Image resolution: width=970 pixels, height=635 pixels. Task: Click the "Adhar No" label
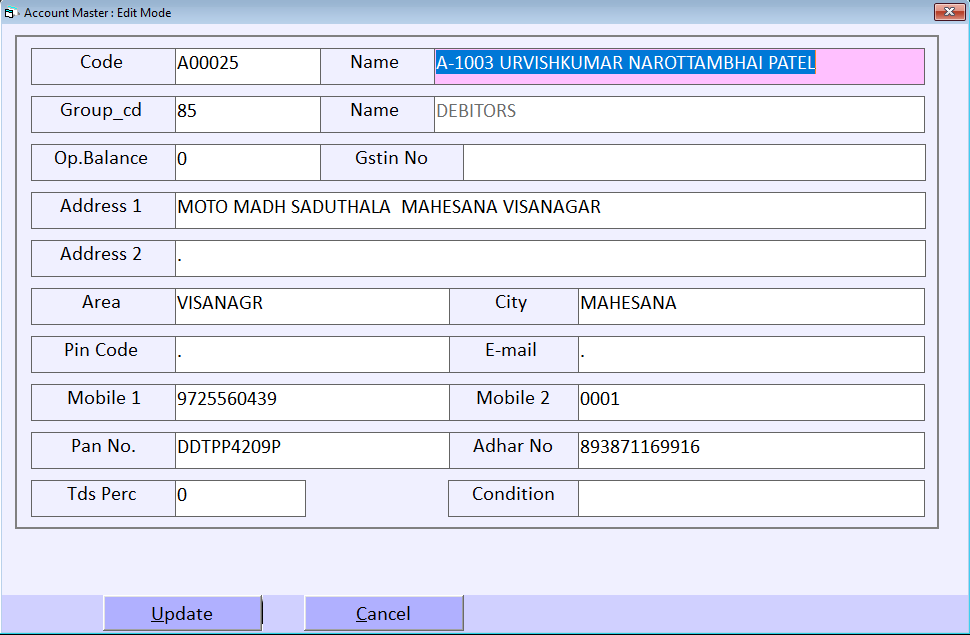513,446
